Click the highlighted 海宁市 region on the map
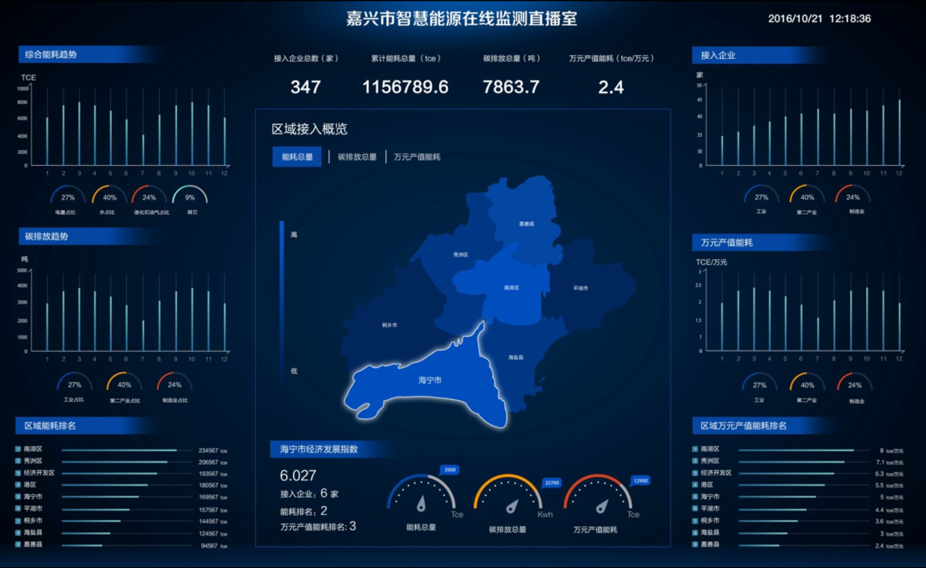This screenshot has width=926, height=568. [x=429, y=381]
